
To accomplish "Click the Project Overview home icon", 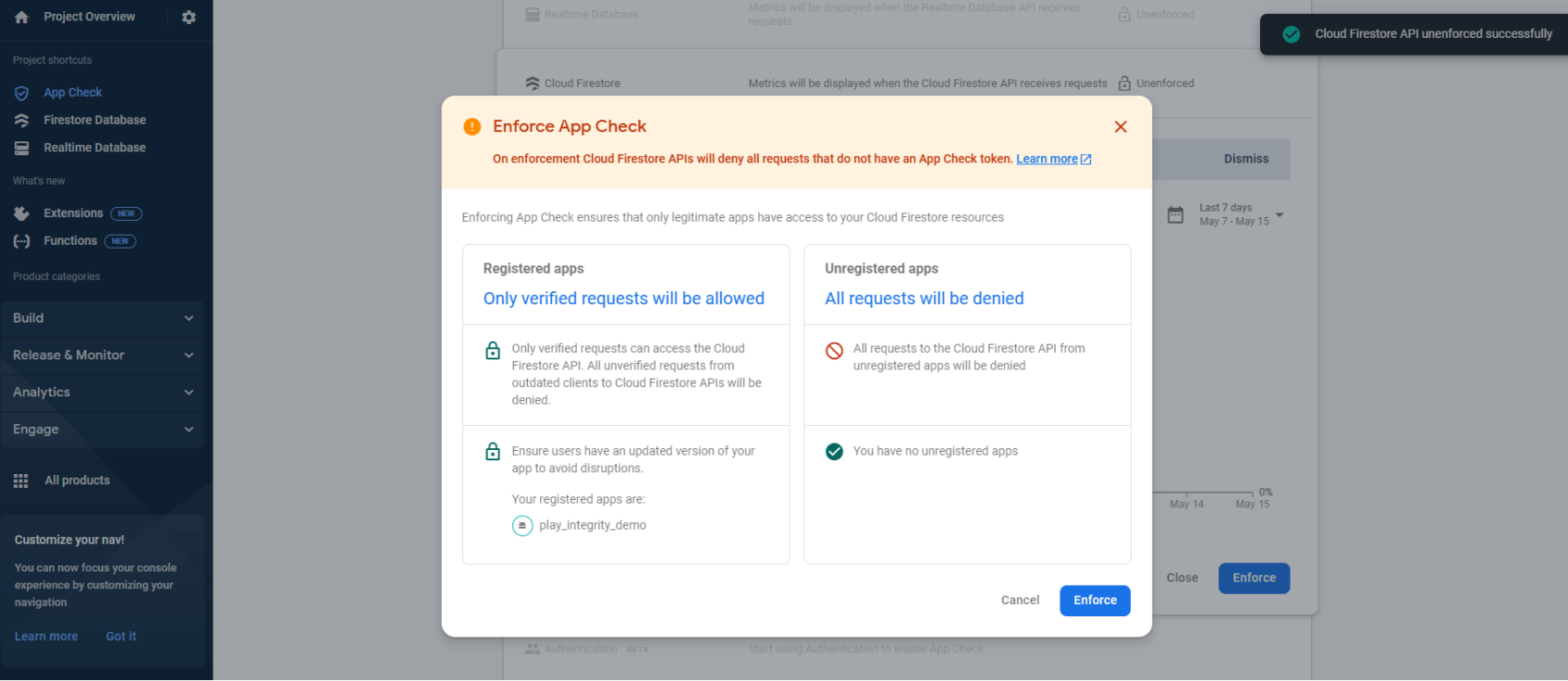I will (22, 17).
